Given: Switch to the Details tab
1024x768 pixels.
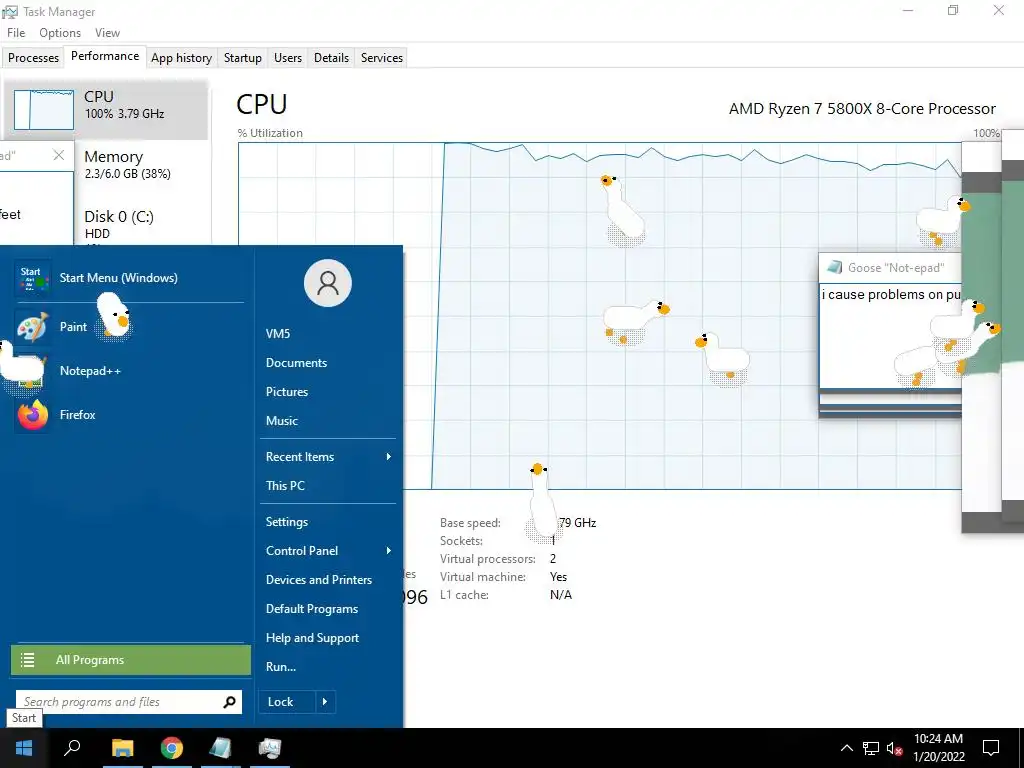Looking at the screenshot, I should tap(331, 57).
